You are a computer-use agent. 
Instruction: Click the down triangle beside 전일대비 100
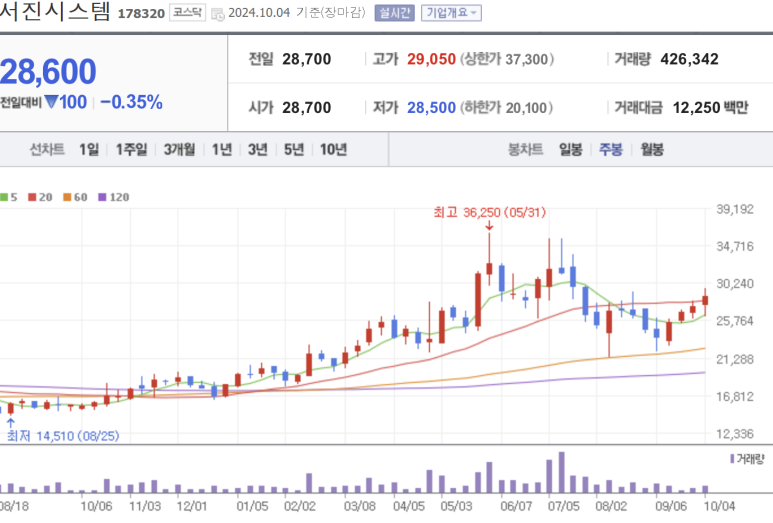[51, 102]
